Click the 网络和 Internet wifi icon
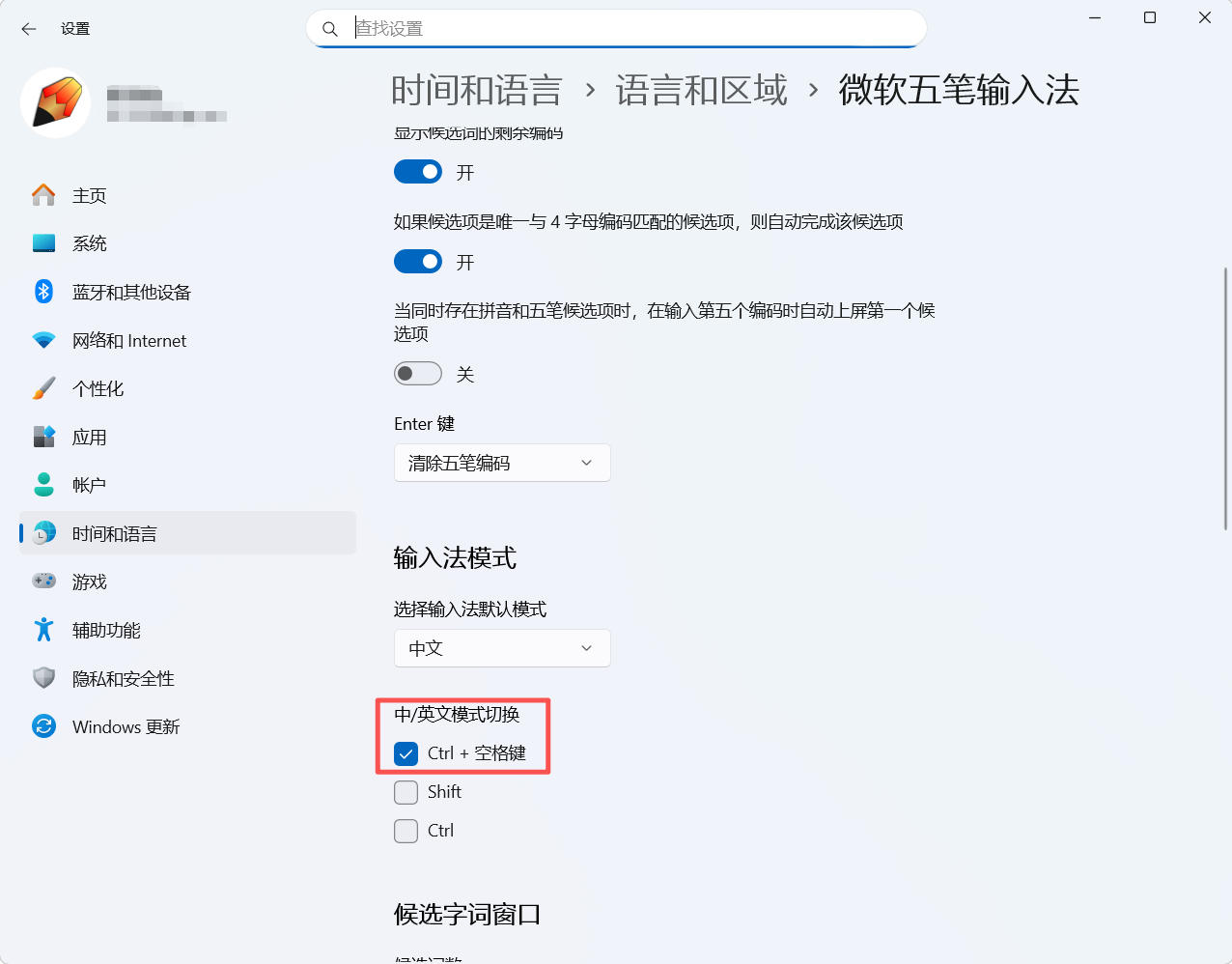The width and height of the screenshot is (1232, 964). 43,340
